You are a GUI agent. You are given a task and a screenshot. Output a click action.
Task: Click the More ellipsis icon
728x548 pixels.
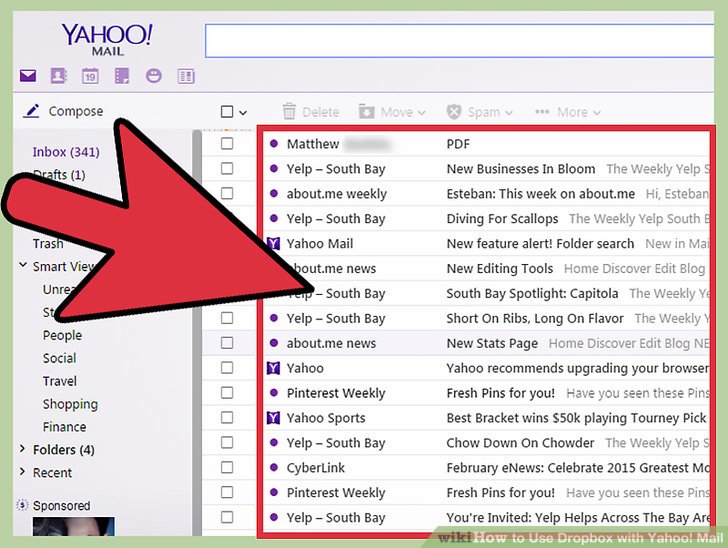tap(542, 111)
